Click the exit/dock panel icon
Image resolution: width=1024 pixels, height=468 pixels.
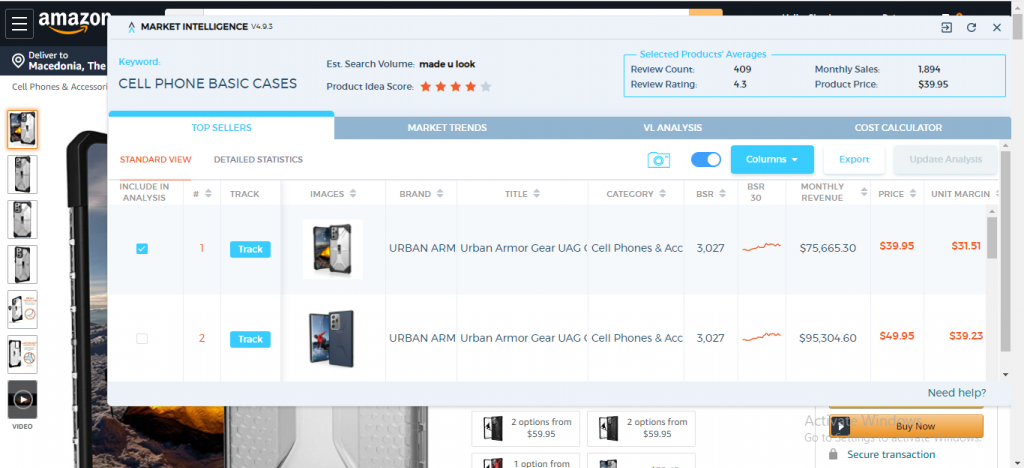[x=946, y=27]
